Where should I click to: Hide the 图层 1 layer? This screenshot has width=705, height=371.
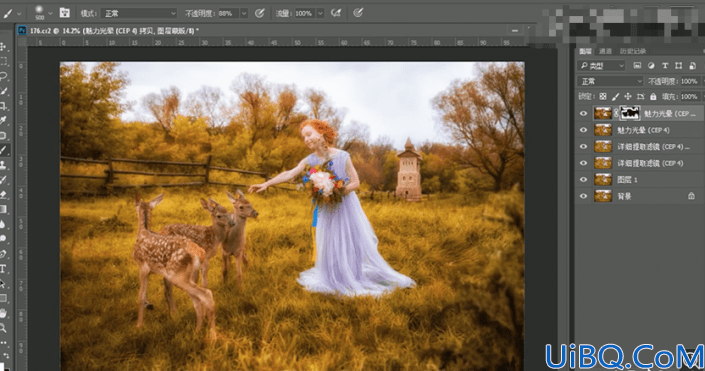tap(583, 179)
